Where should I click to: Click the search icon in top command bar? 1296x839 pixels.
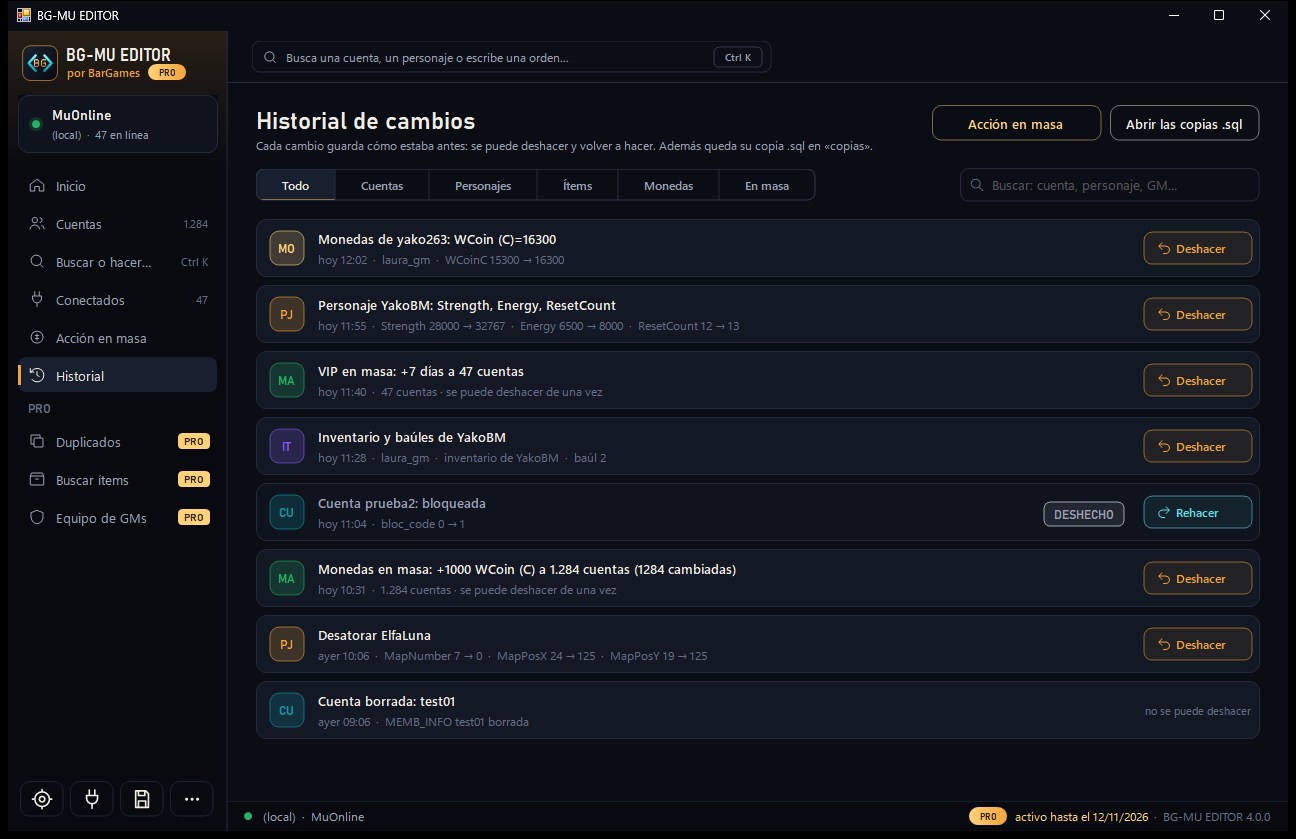(x=270, y=58)
